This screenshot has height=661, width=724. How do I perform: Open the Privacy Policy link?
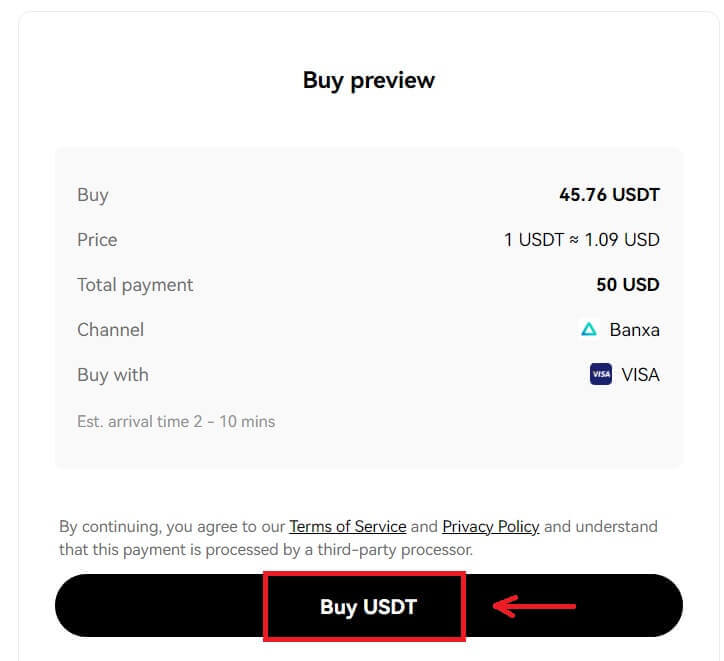(490, 526)
